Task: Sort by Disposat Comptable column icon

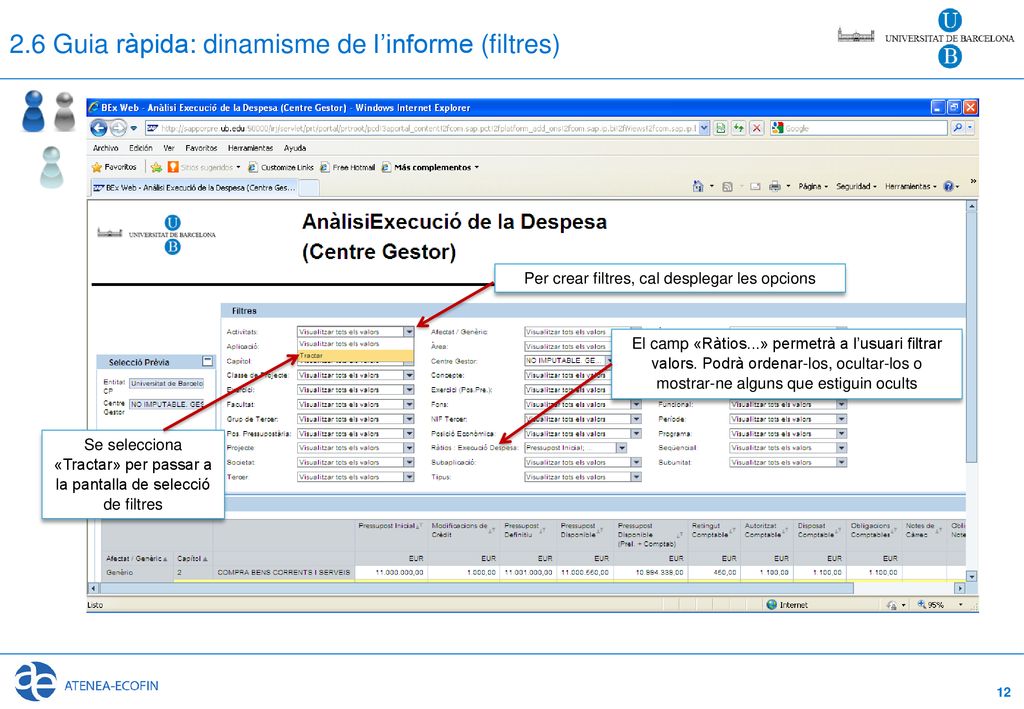Action: point(837,530)
